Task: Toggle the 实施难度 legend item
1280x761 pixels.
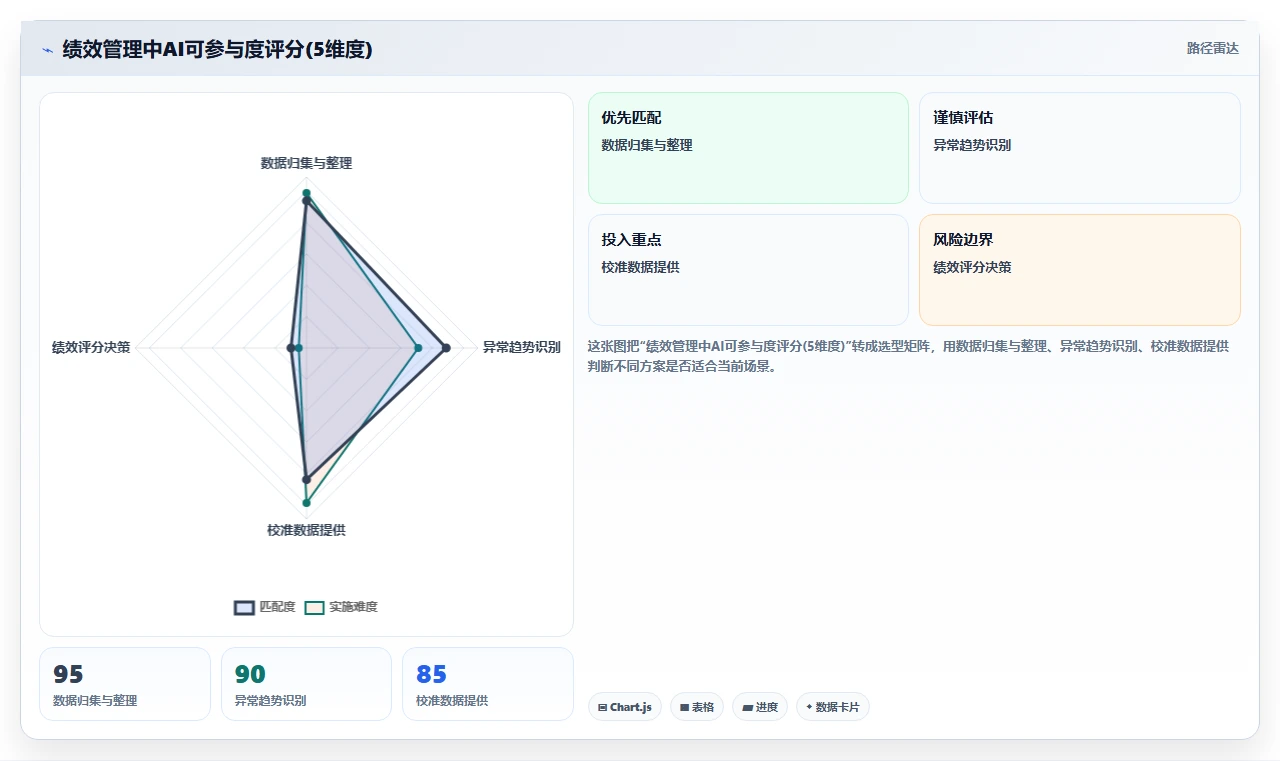Action: [341, 607]
